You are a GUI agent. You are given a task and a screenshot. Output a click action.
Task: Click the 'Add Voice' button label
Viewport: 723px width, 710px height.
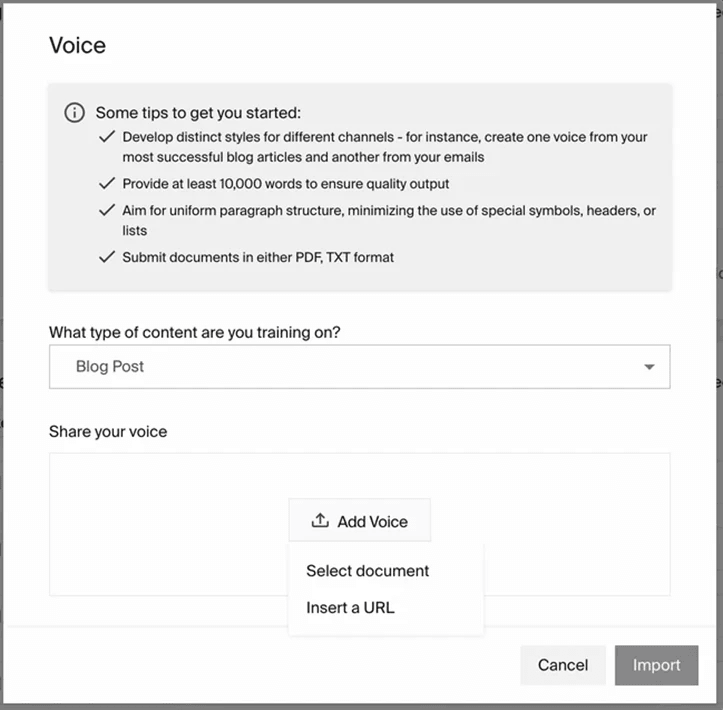click(372, 521)
